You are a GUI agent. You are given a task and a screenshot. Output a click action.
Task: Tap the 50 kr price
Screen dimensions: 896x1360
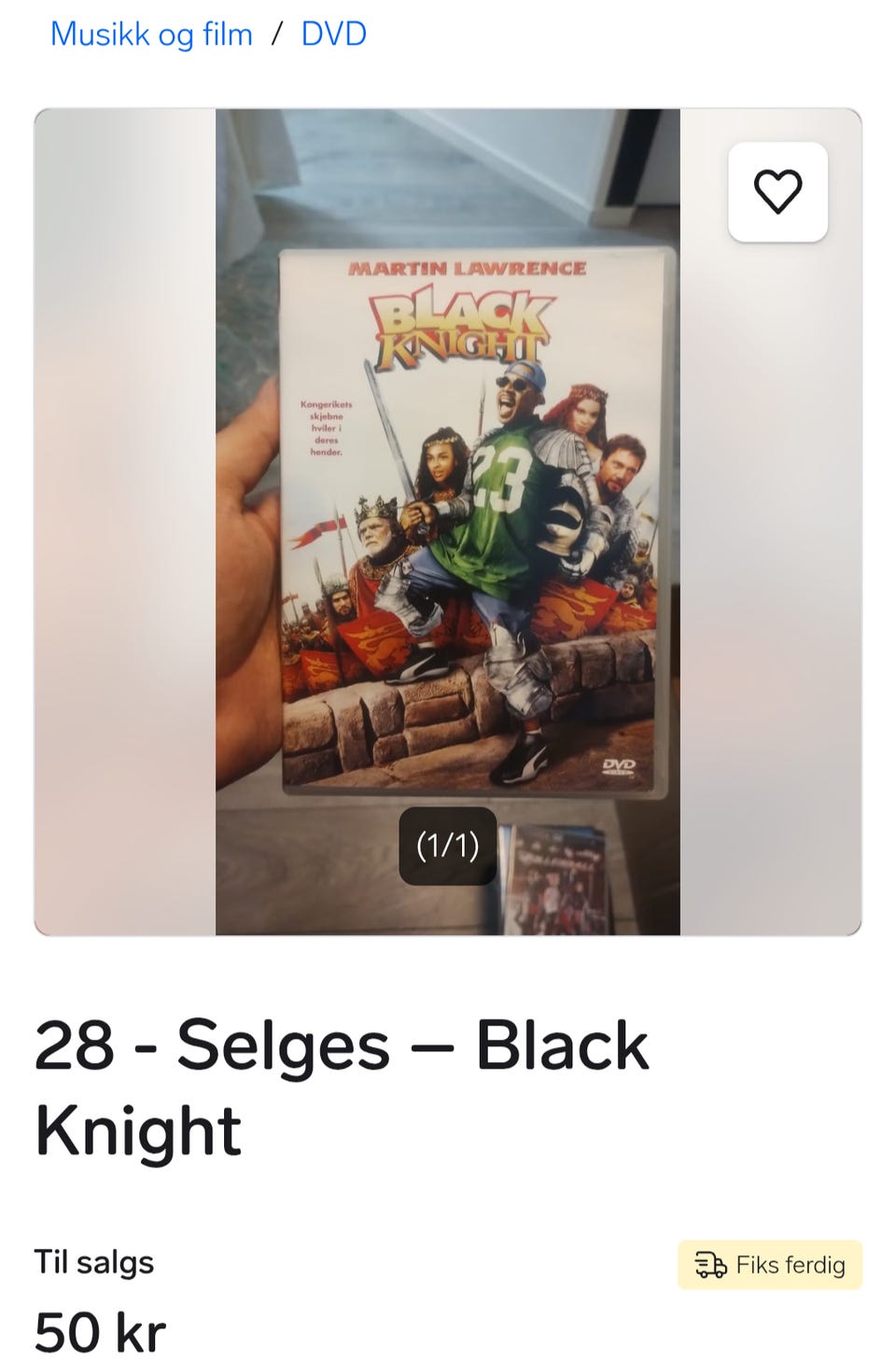(x=100, y=1331)
